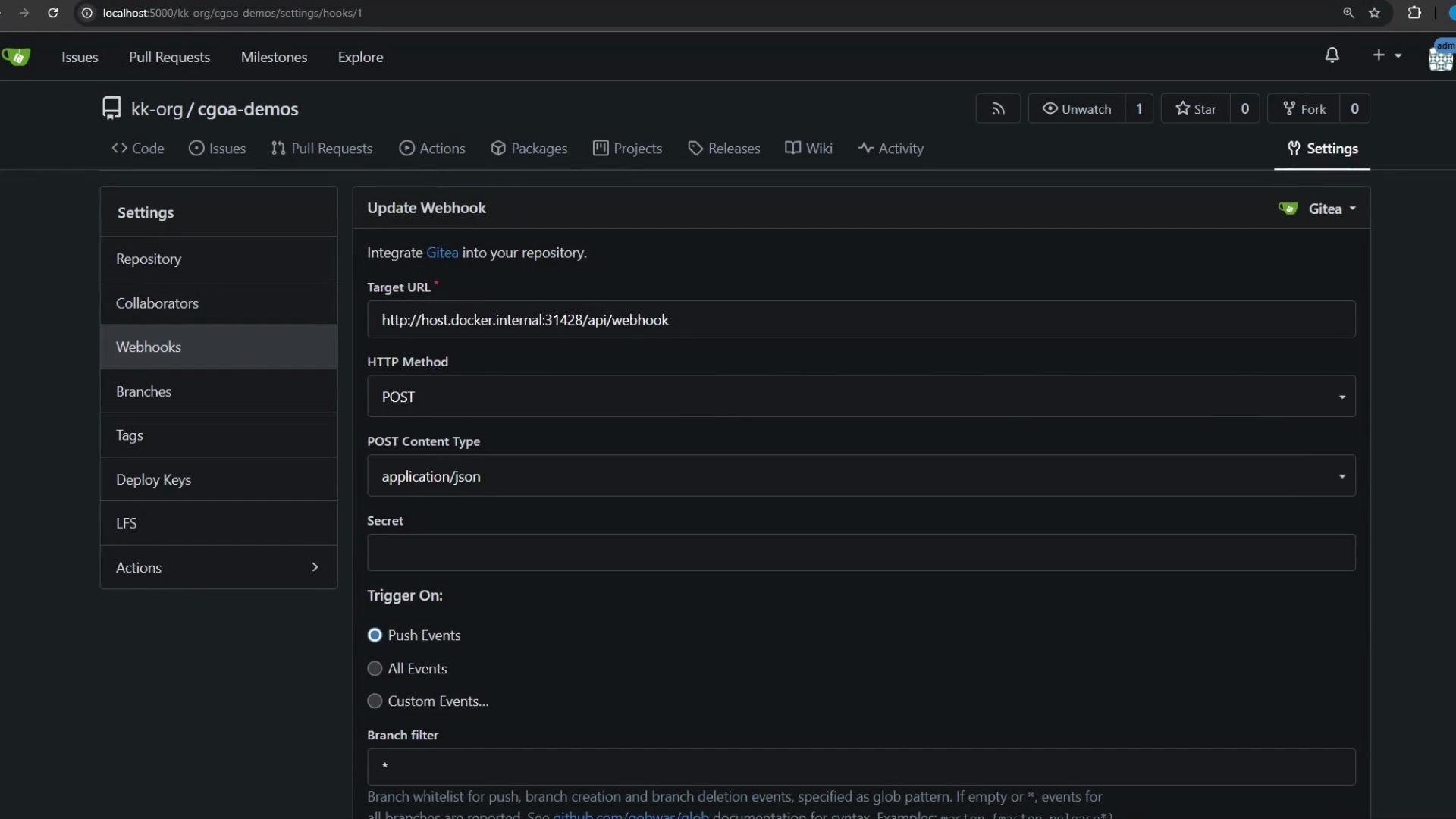Go to Pull Requests in top navigation
Screen dimensions: 1456x819
point(169,57)
